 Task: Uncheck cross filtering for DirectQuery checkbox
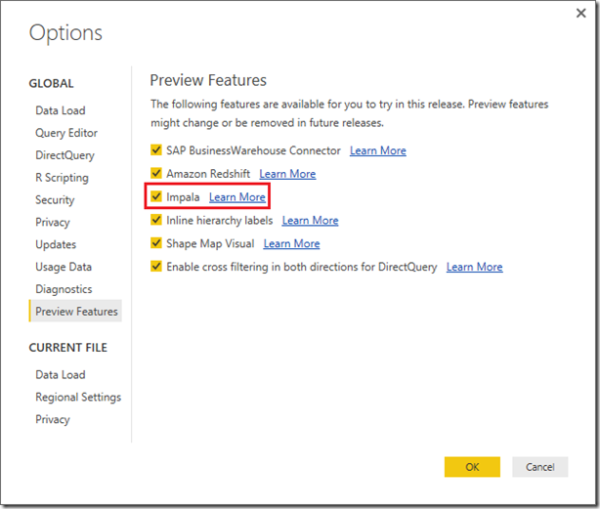(156, 266)
